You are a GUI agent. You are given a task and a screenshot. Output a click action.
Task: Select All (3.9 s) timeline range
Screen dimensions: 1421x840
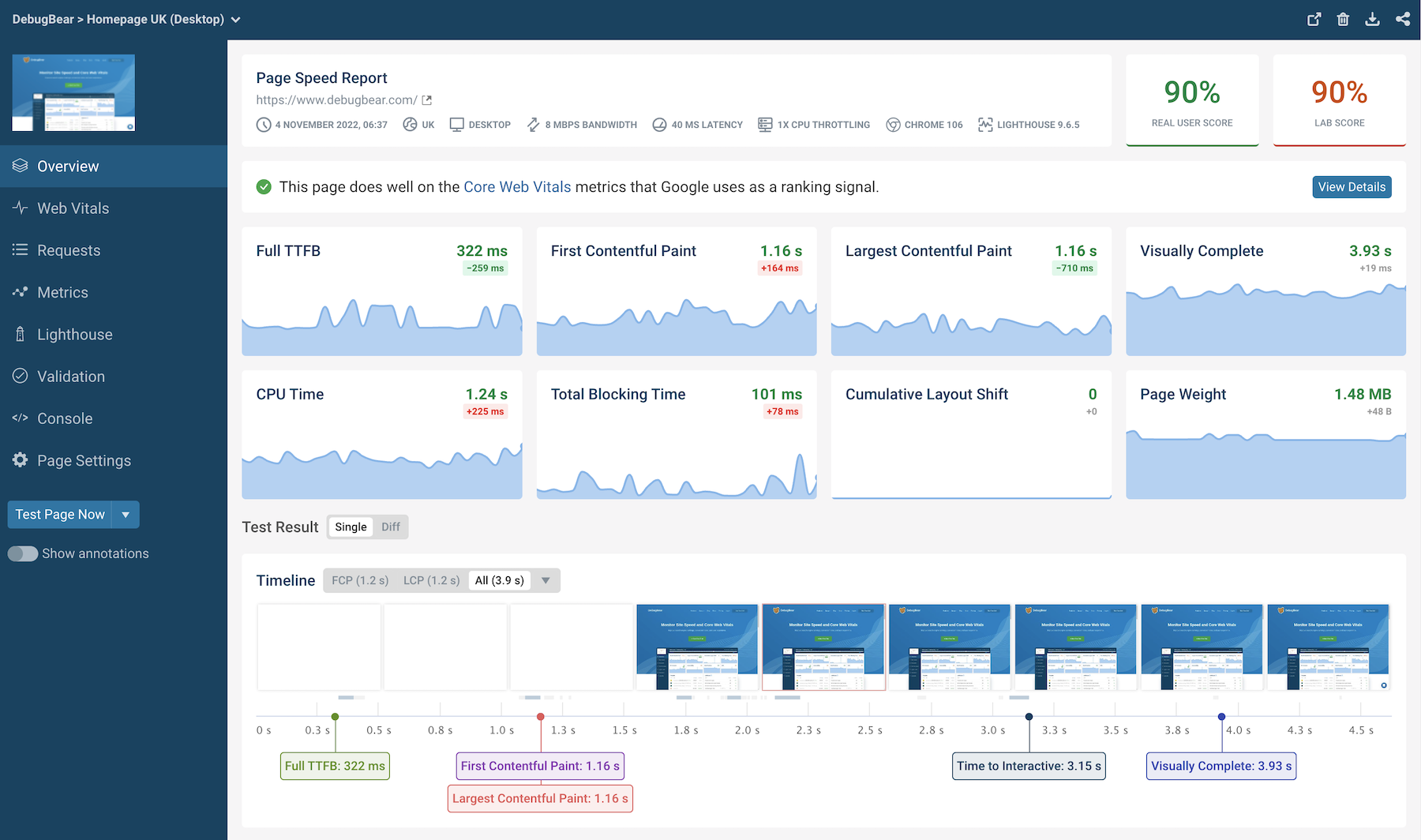(x=500, y=580)
